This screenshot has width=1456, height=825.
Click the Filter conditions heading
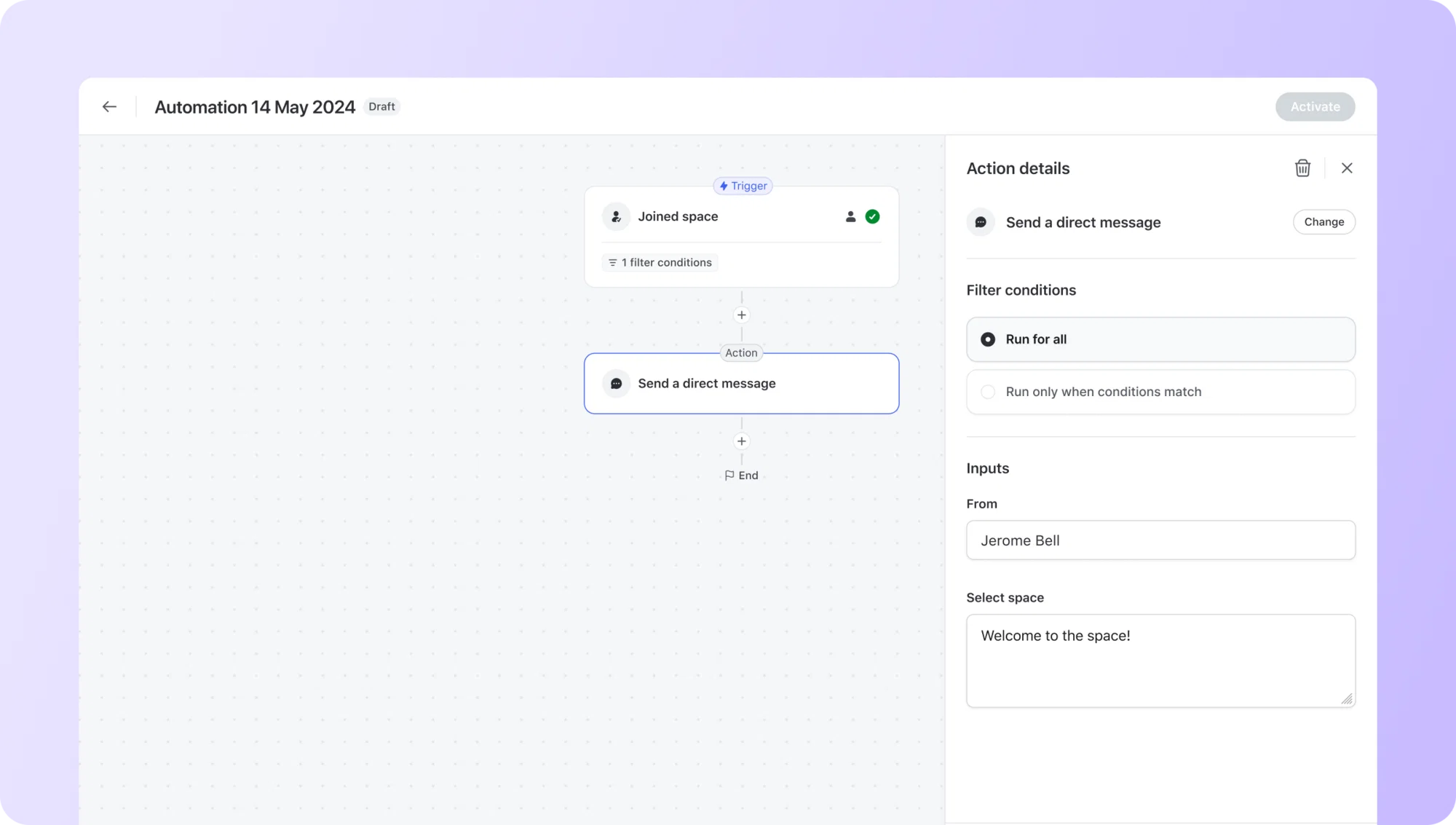pos(1021,291)
